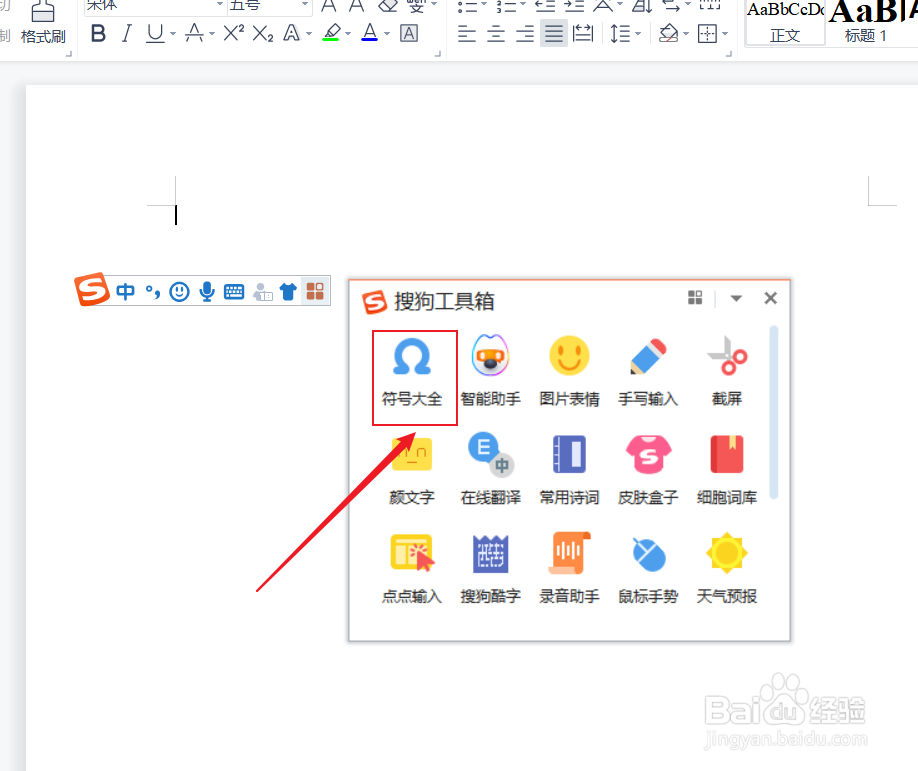Click the grid manage icon in 搜狗工具箱 header
Image resolution: width=918 pixels, height=771 pixels.
click(695, 297)
